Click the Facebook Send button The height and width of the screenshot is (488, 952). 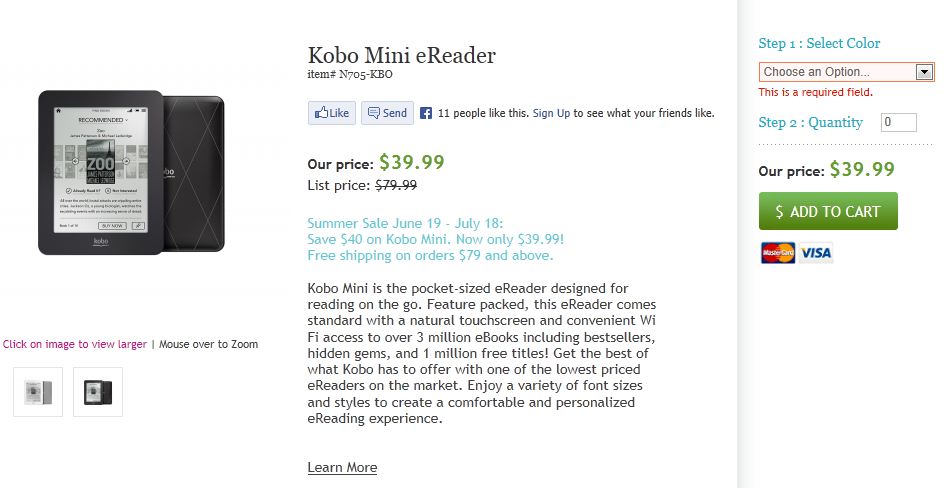coord(386,113)
